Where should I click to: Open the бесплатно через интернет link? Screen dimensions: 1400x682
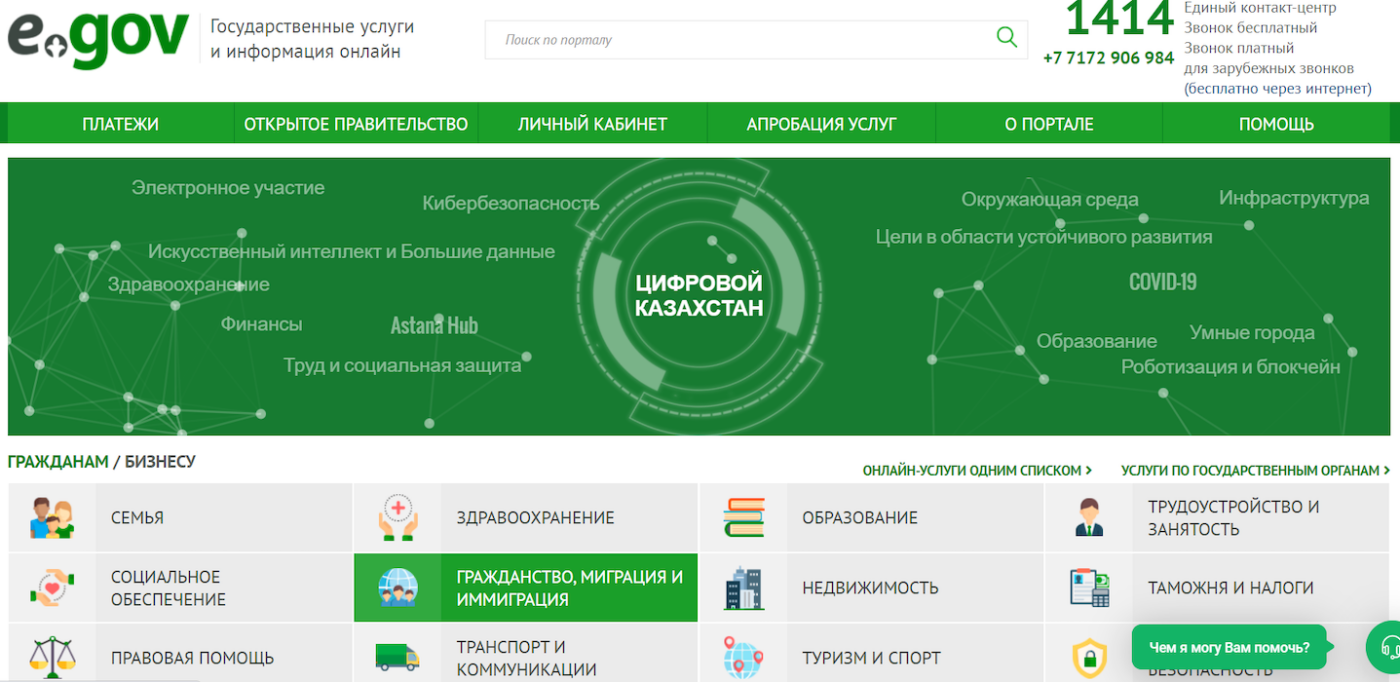(x=1277, y=89)
